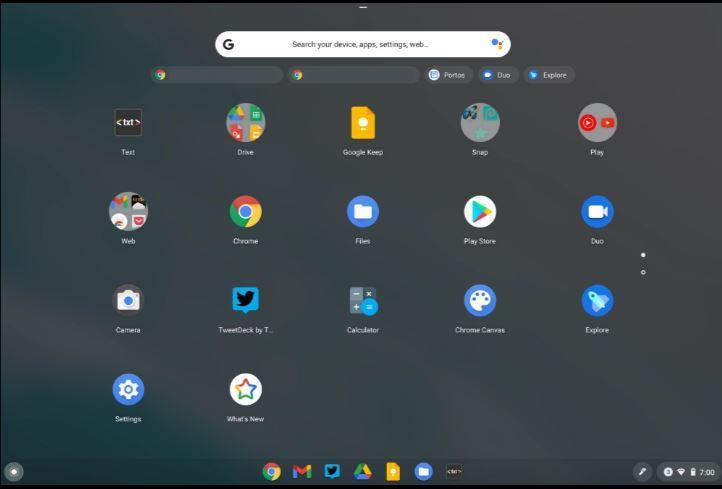Open the Google Keep app
This screenshot has width=722, height=489.
[362, 123]
